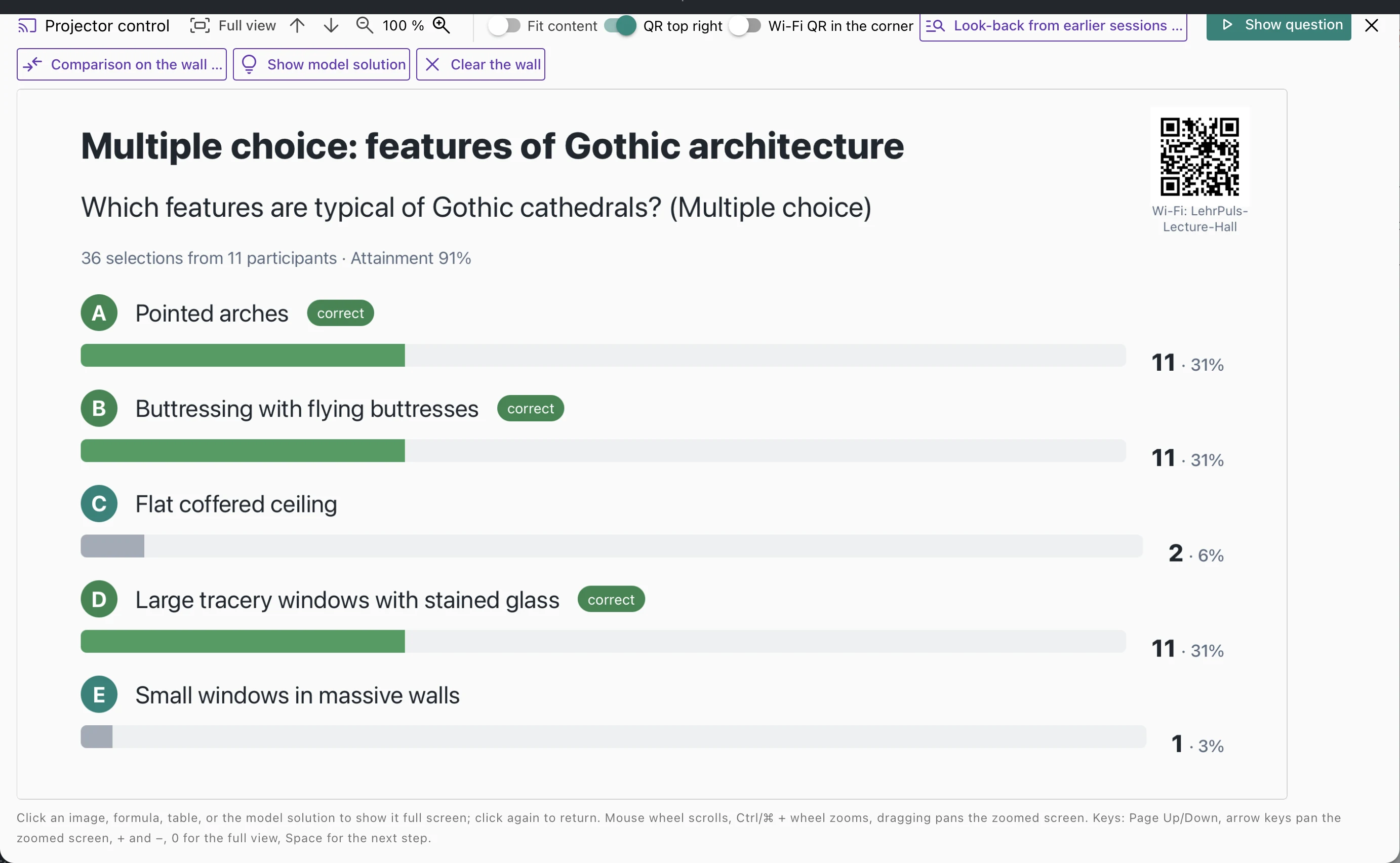This screenshot has width=1400, height=863.
Task: Click the Show question button
Action: 1278,26
